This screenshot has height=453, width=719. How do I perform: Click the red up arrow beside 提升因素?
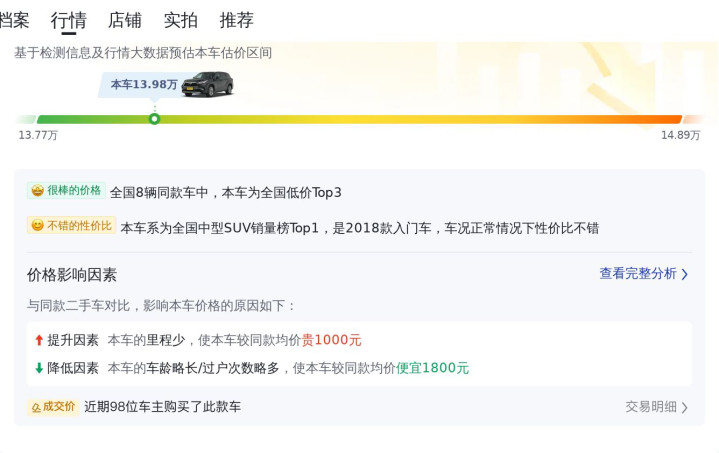[39, 340]
